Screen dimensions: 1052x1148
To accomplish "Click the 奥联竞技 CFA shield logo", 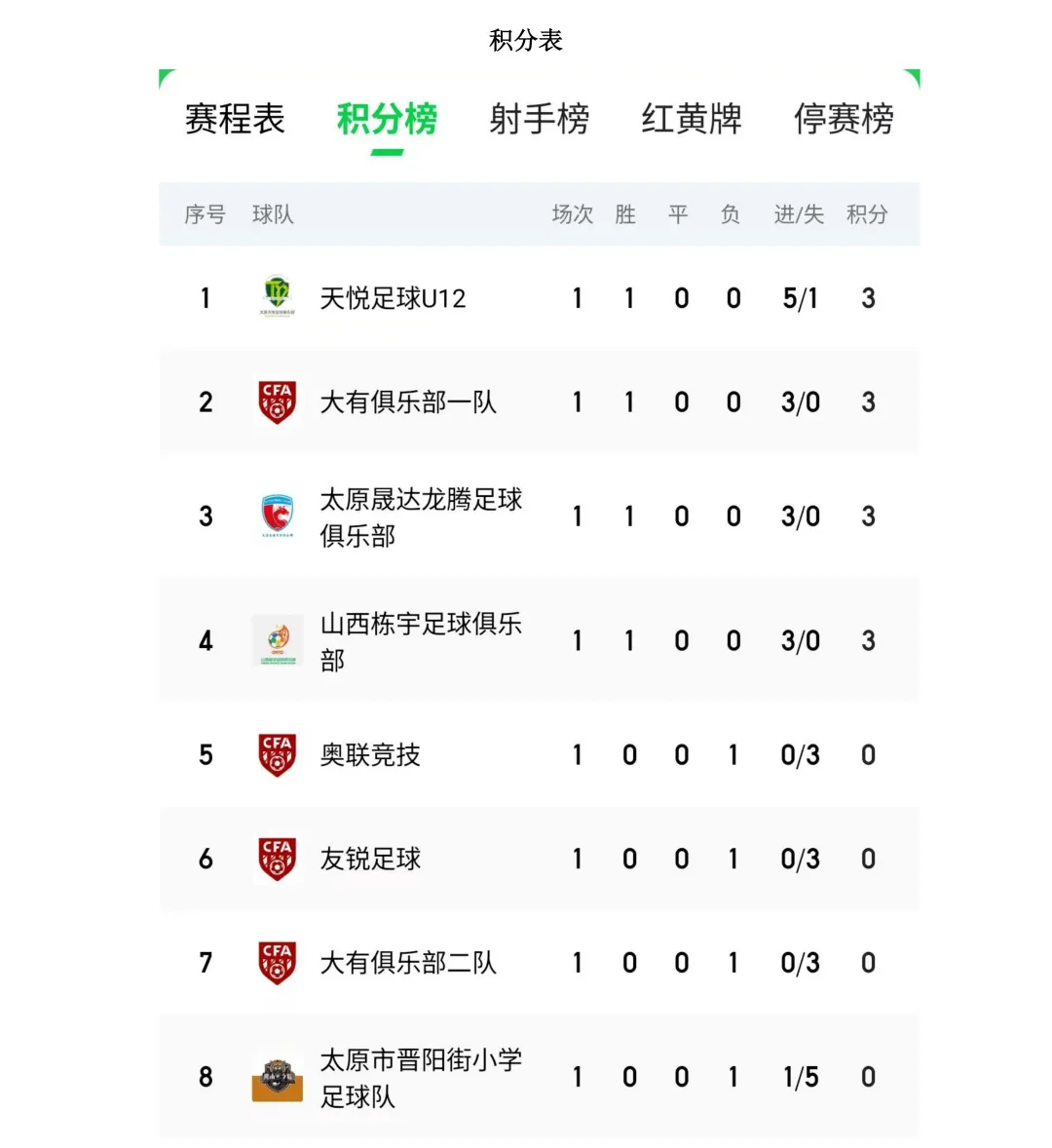I will 278,755.
